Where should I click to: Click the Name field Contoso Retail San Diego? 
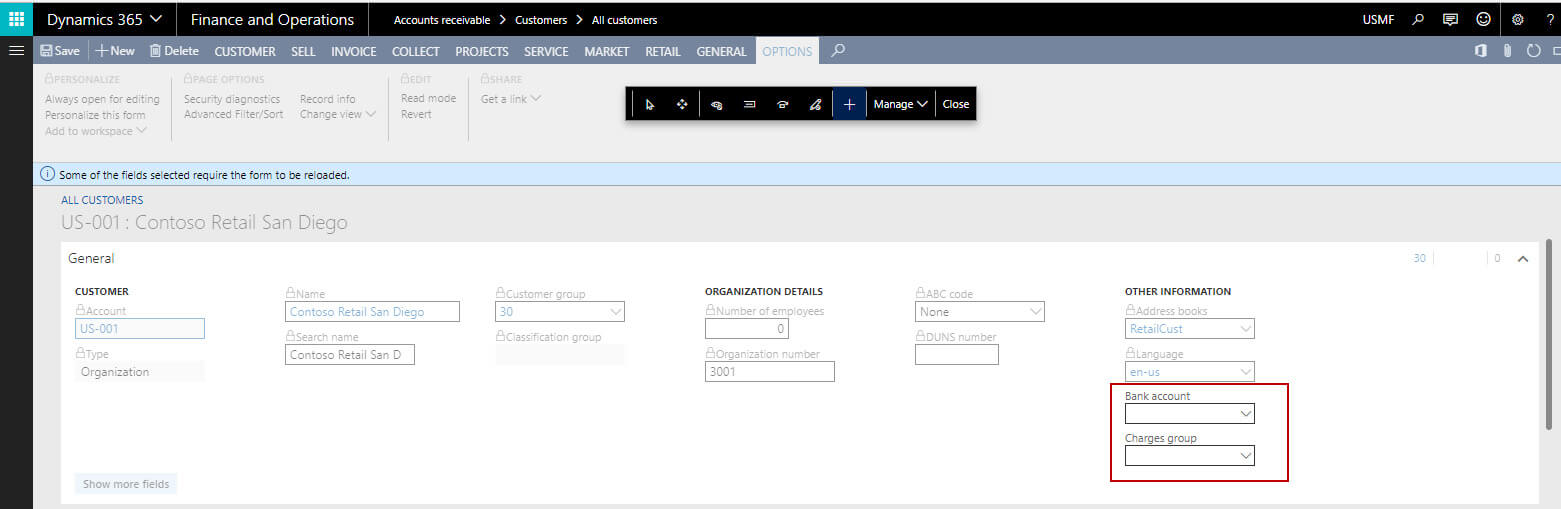[372, 312]
